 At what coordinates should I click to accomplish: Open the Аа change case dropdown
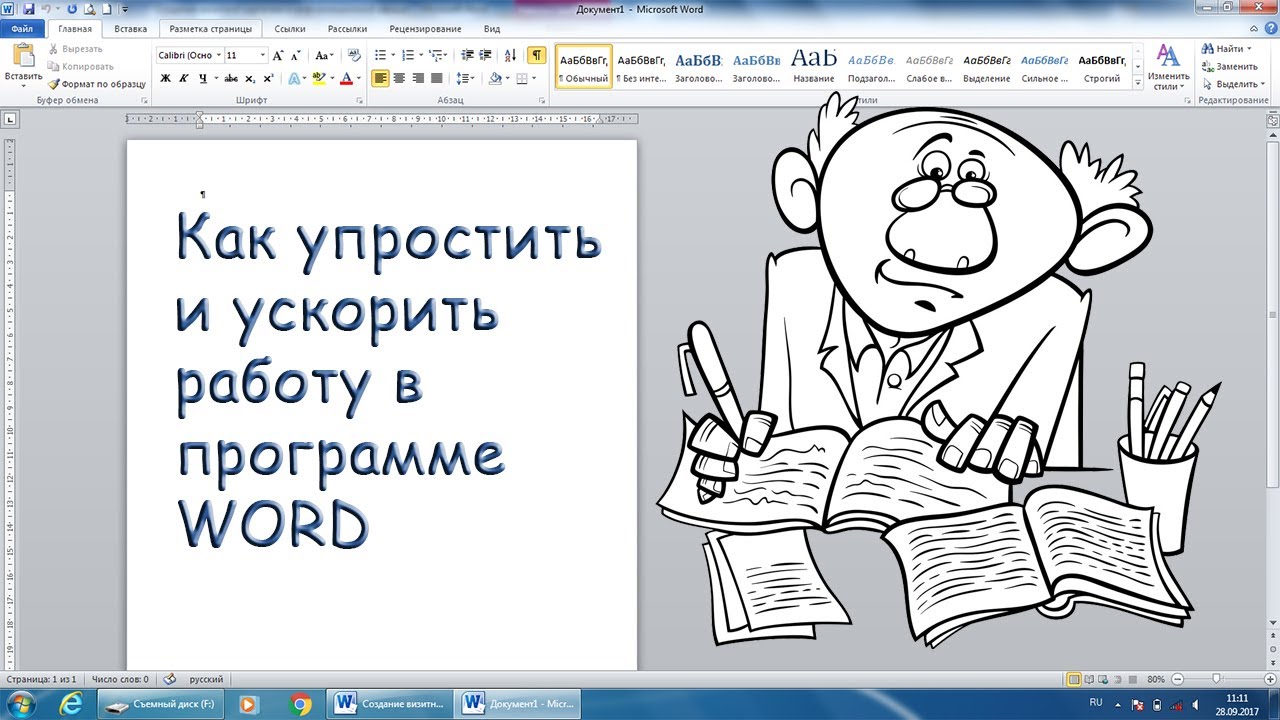coord(324,56)
